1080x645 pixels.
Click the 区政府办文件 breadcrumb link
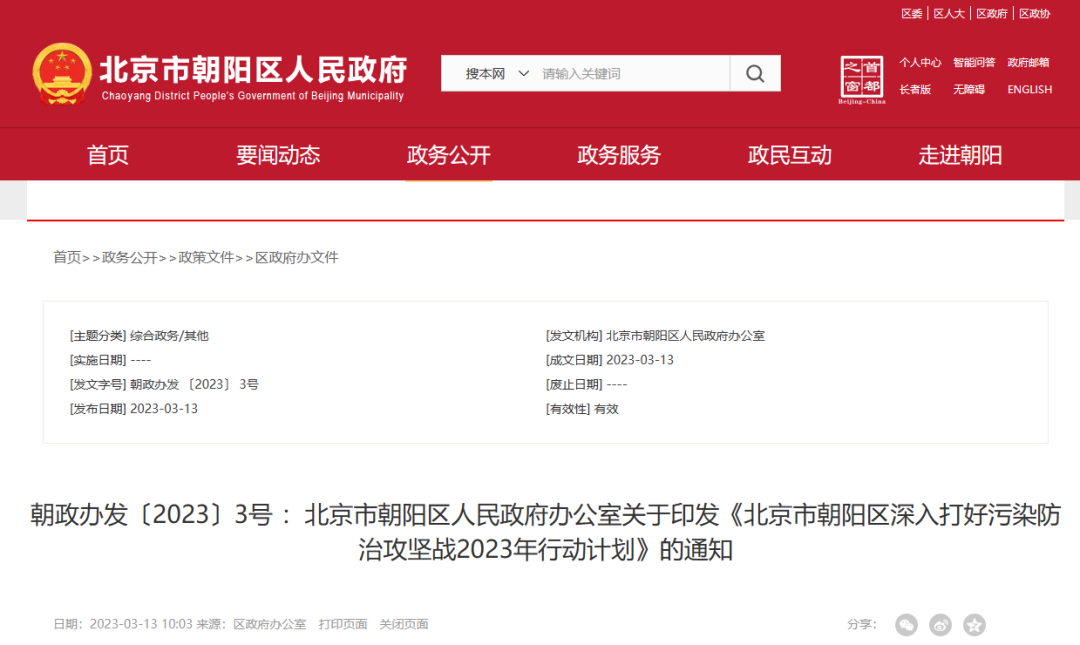click(297, 258)
